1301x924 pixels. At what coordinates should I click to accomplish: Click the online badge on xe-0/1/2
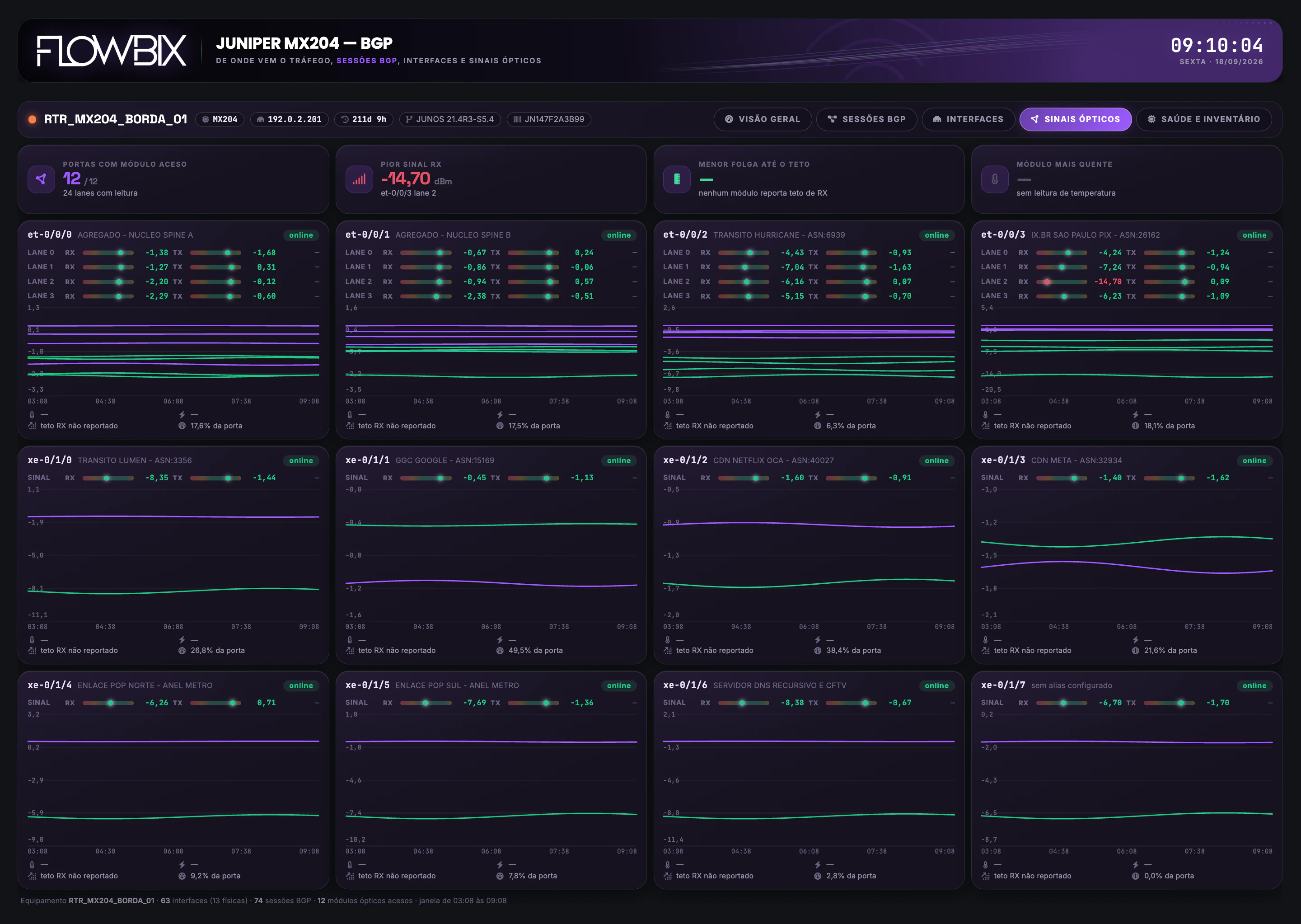[x=936, y=460]
